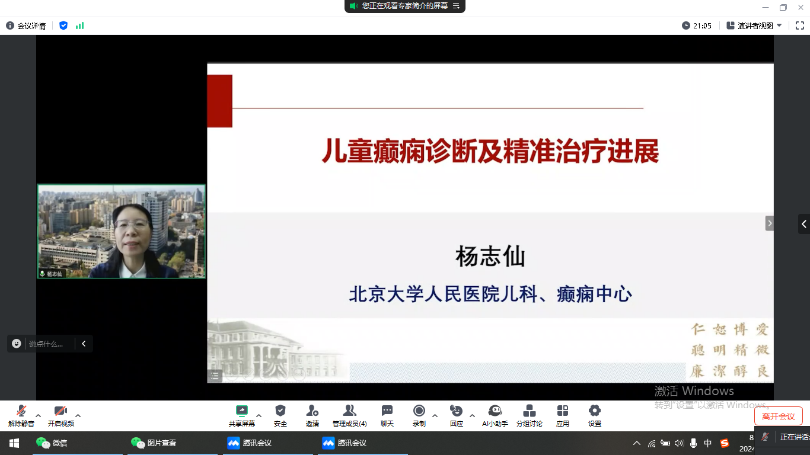Click the 正在讲话 speaking indicator mic icon
The image size is (810, 455).
(x=766, y=437)
